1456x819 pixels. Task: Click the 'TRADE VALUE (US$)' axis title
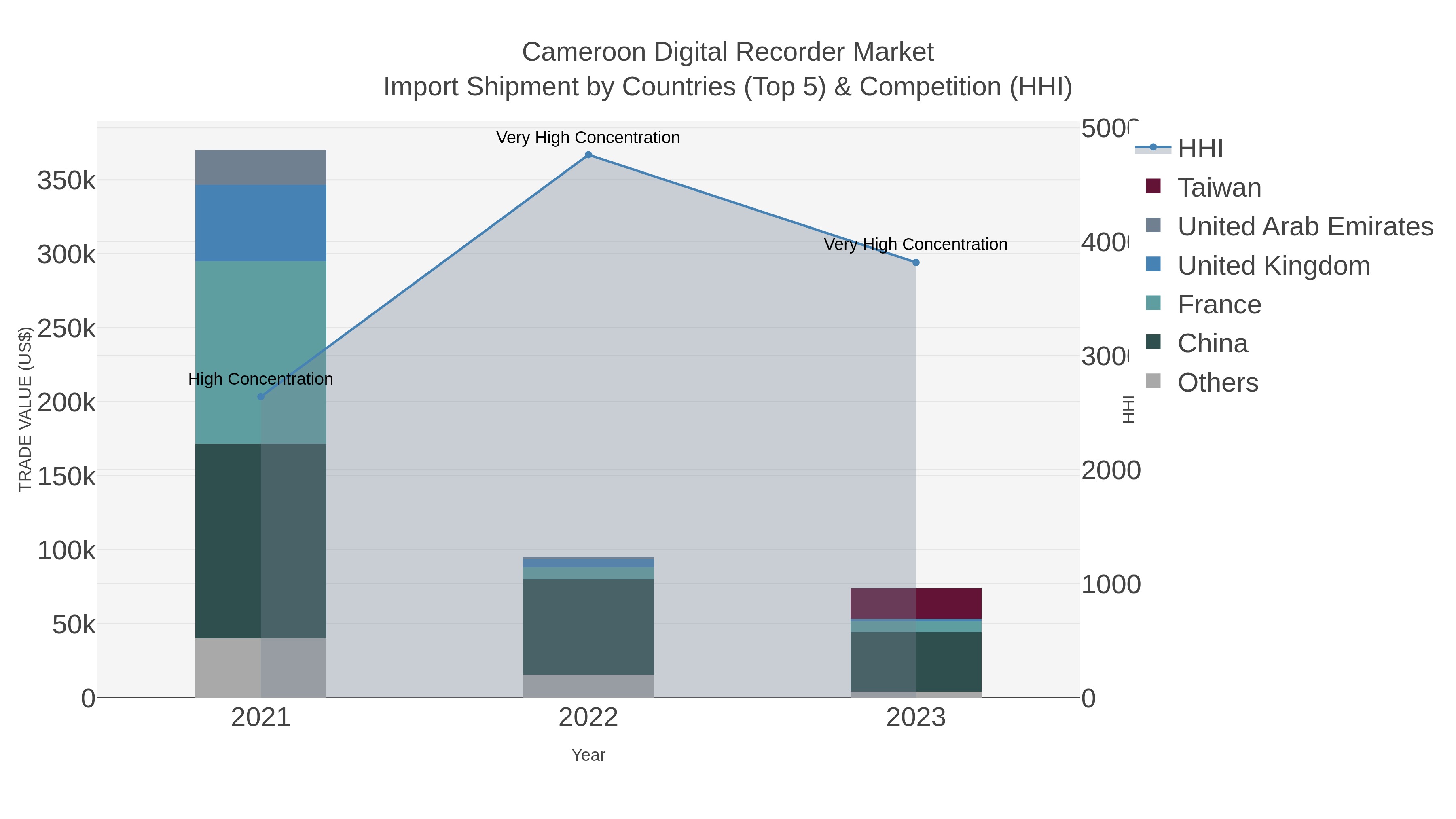25,409
